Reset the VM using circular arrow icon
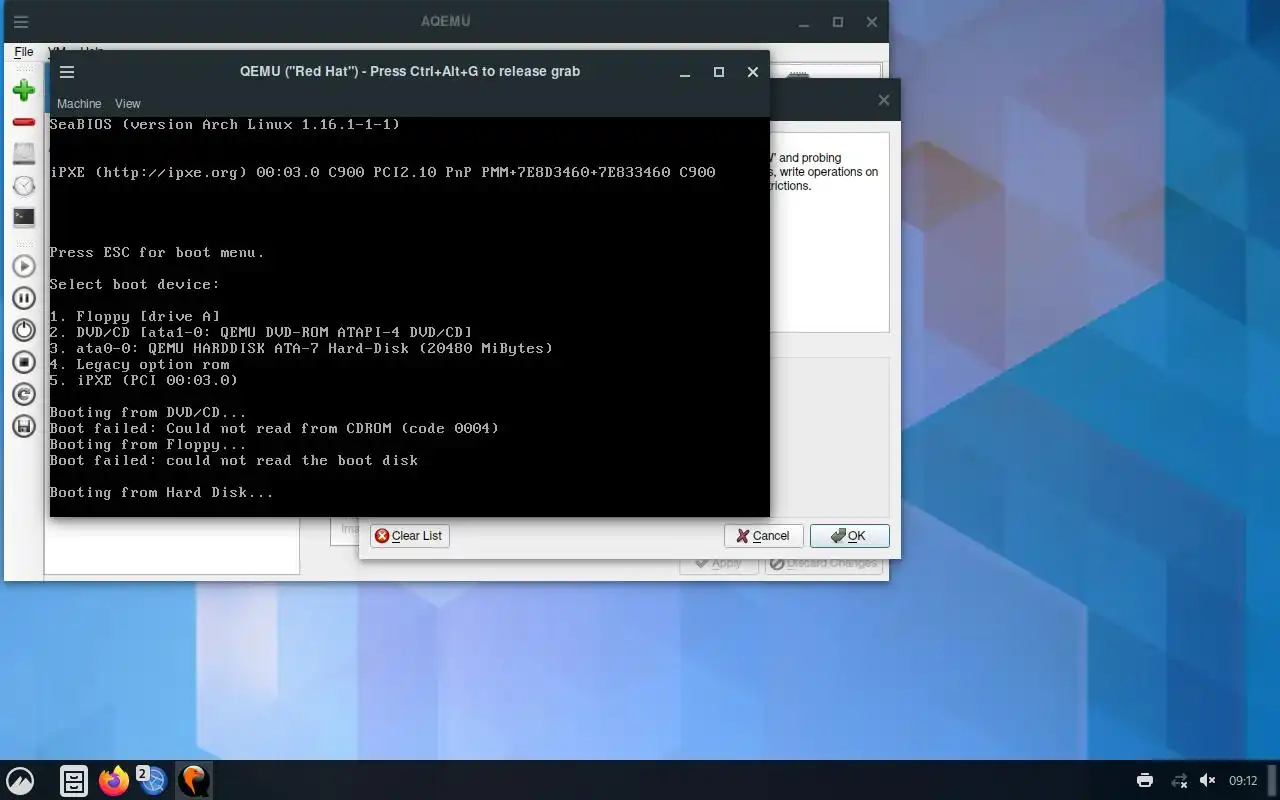The image size is (1280, 800). tap(24, 394)
